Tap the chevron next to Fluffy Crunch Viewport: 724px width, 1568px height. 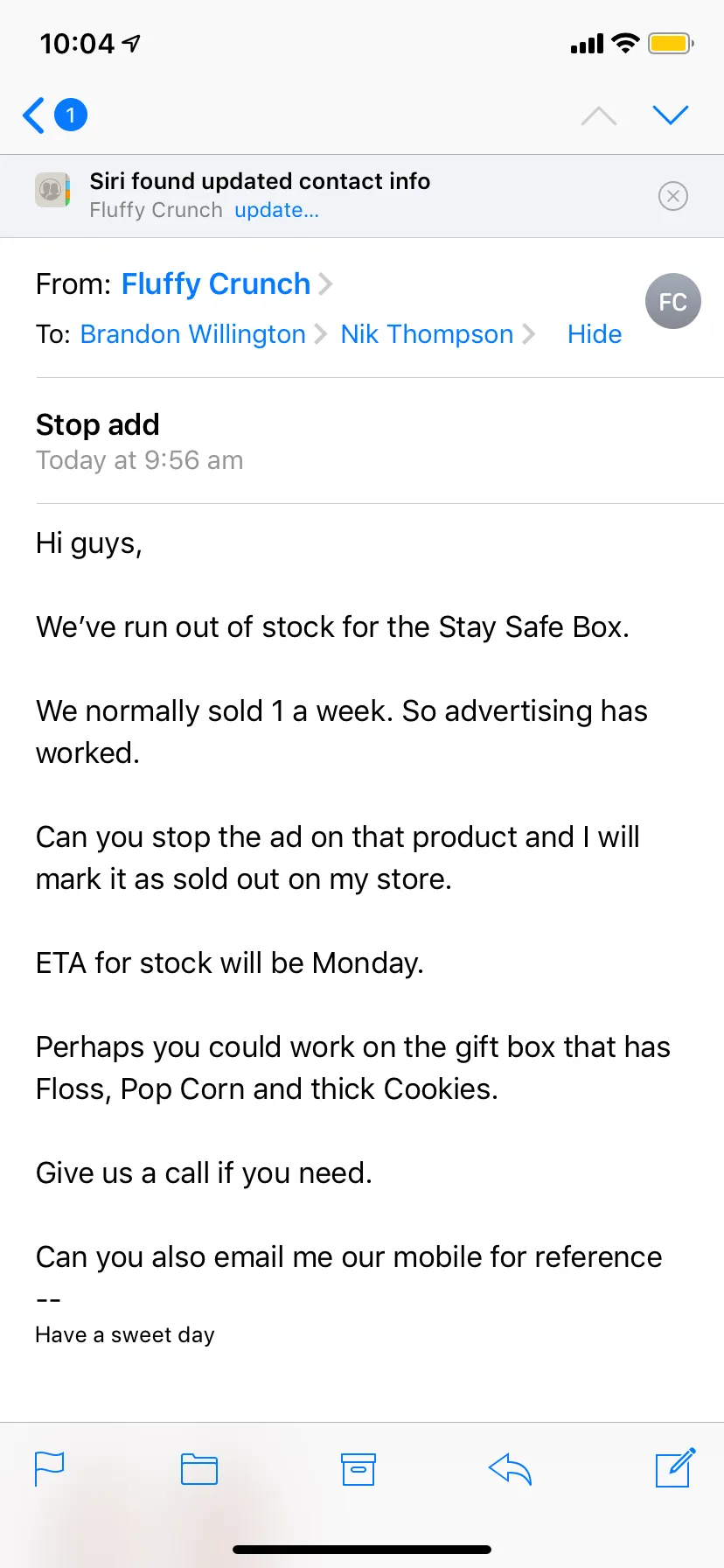(325, 284)
